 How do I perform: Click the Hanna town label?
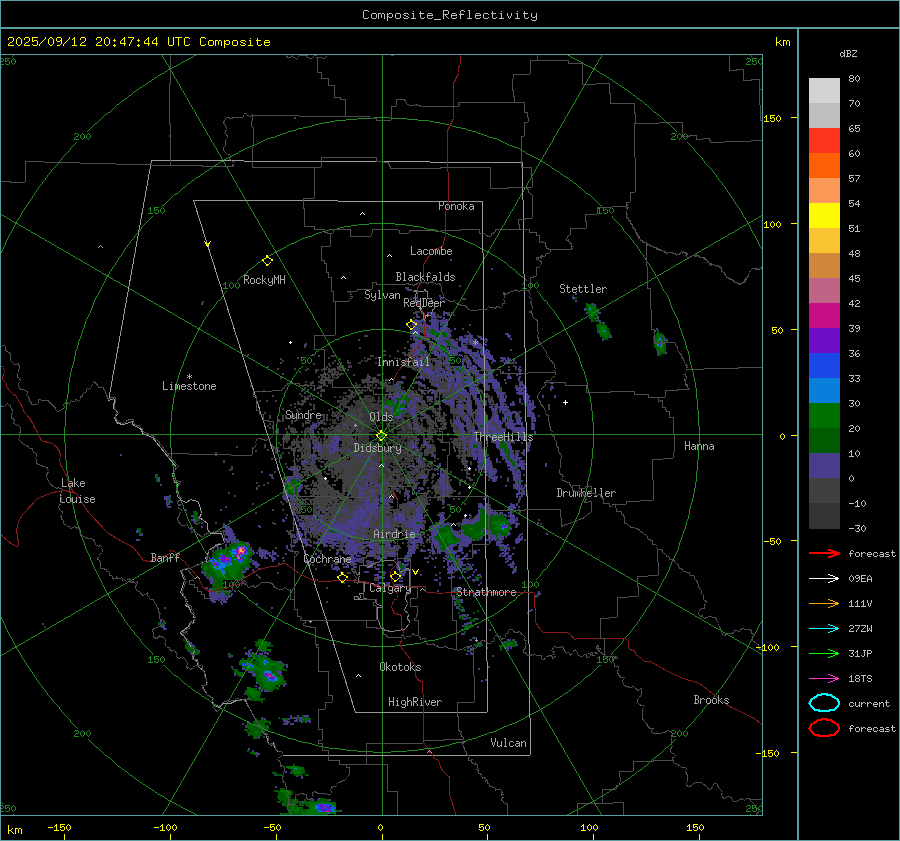coord(699,446)
